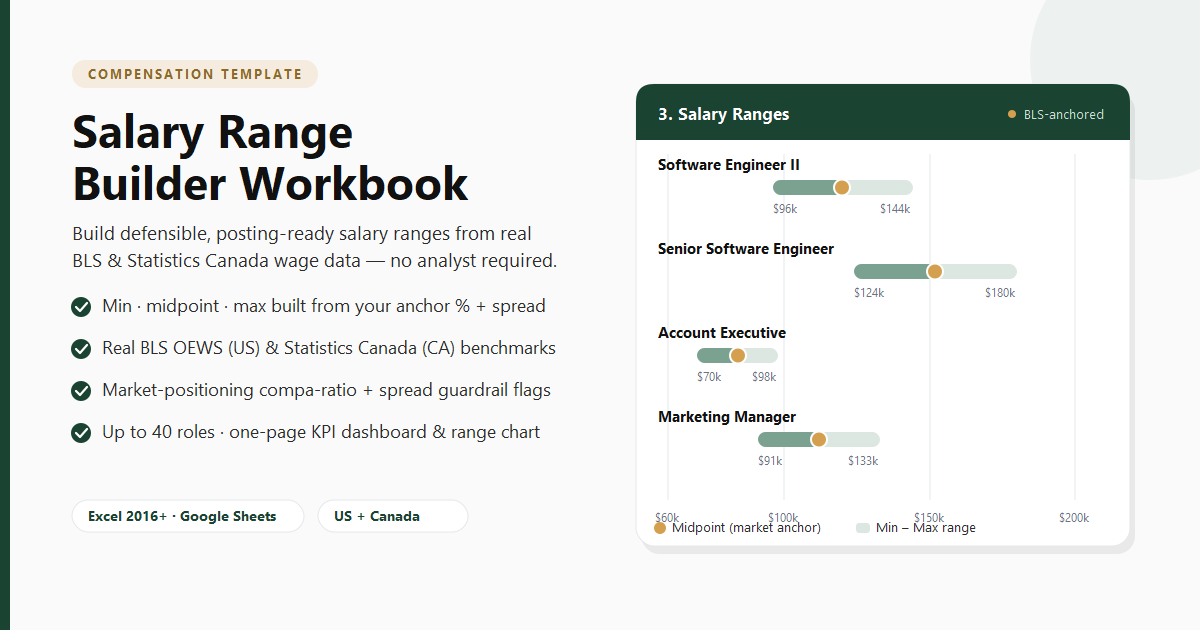This screenshot has width=1200, height=630.
Task: Click the '$133k' maximum value
Action: click(863, 461)
